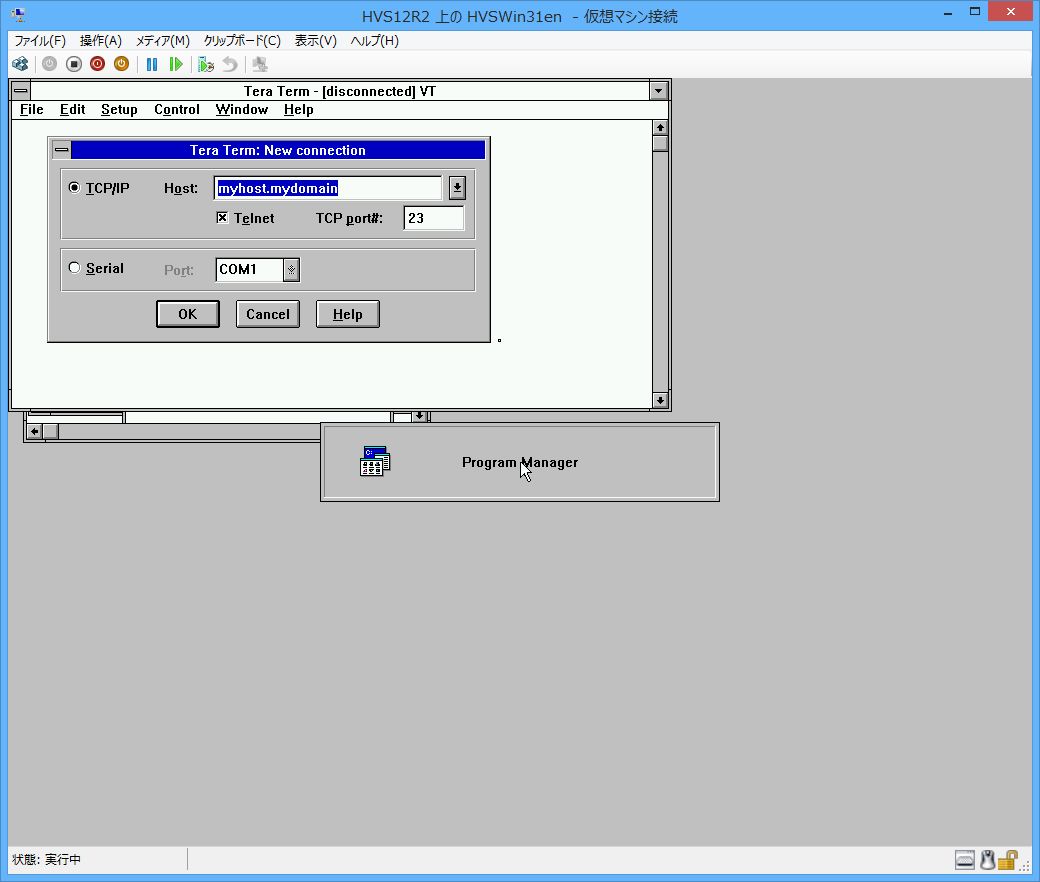Click the Start virtual machine icon
The height and width of the screenshot is (882, 1040).
(x=50, y=64)
